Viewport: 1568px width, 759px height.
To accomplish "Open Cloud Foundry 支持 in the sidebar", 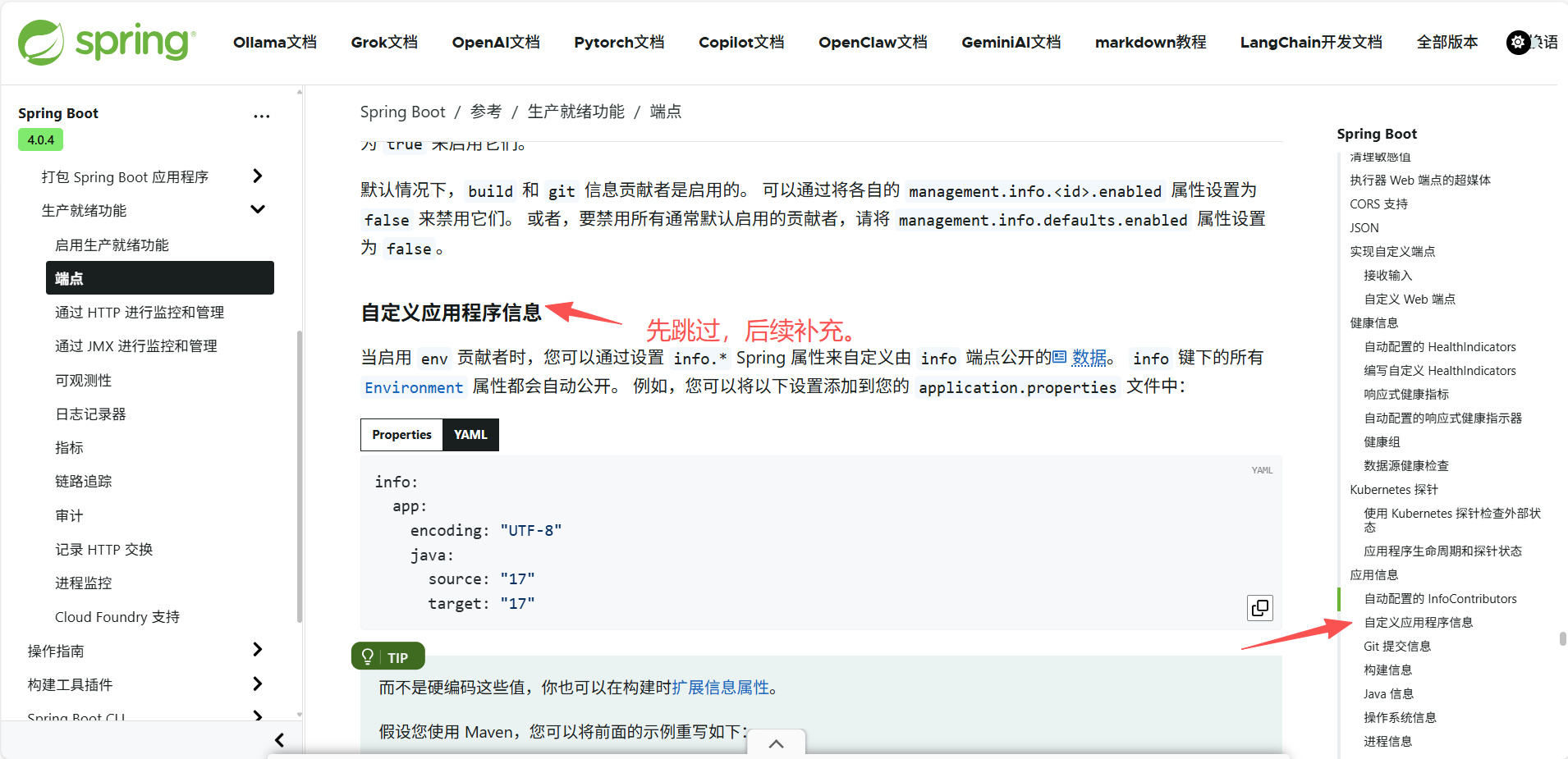I will pos(117,617).
